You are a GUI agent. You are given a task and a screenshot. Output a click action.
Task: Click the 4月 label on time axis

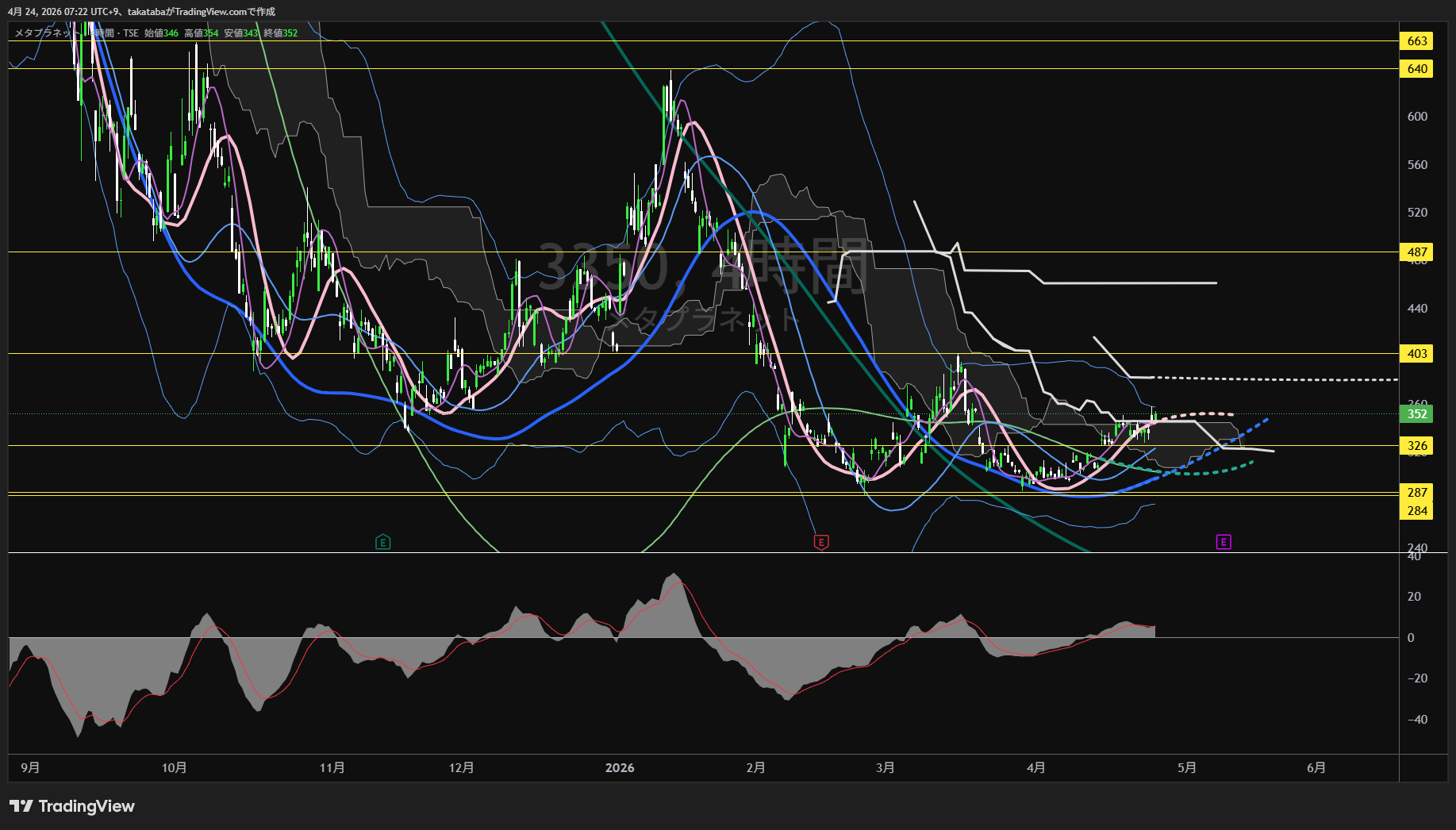(x=1035, y=768)
